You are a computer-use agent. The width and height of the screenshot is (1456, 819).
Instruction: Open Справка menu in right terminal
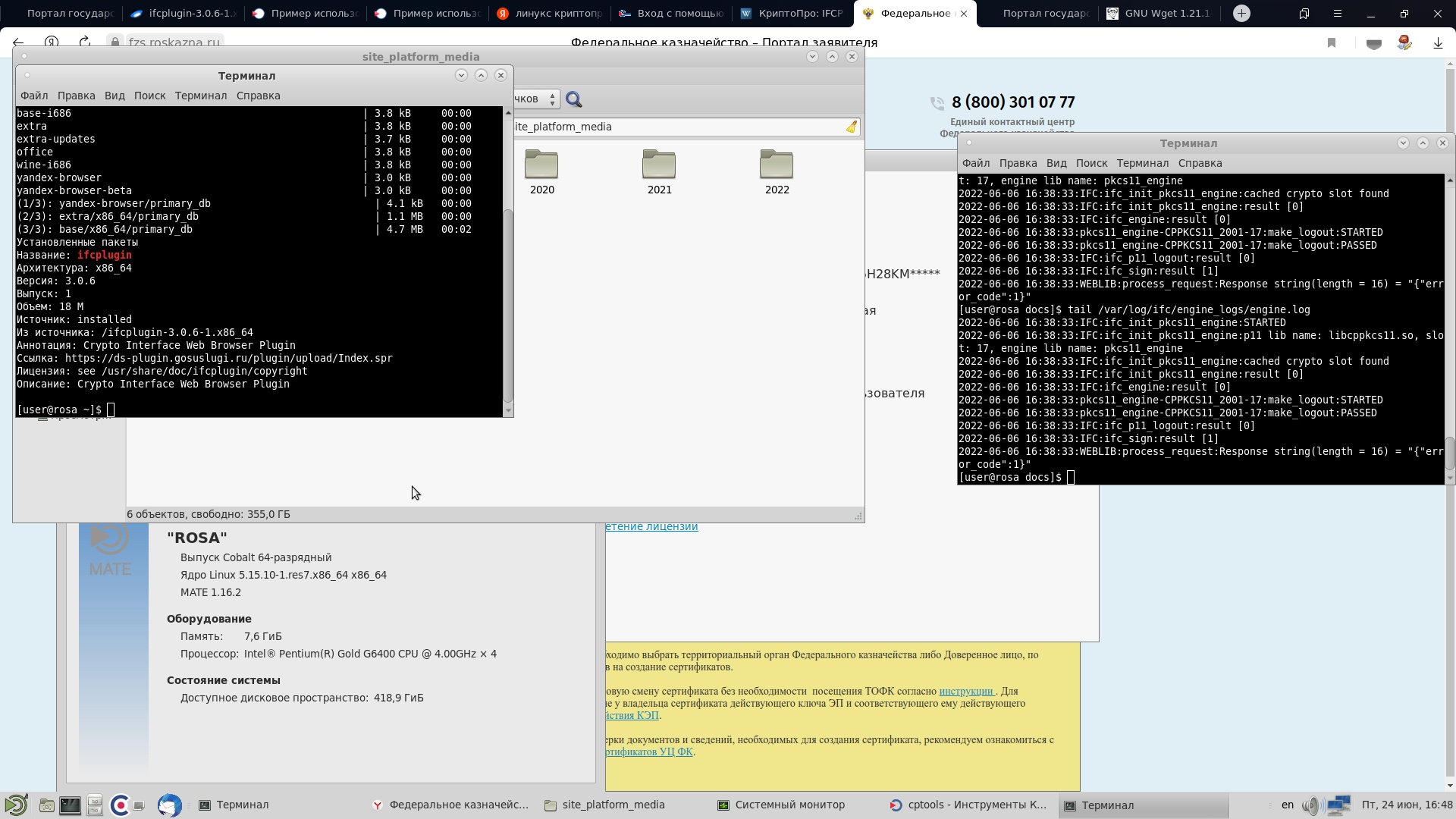(x=1200, y=163)
